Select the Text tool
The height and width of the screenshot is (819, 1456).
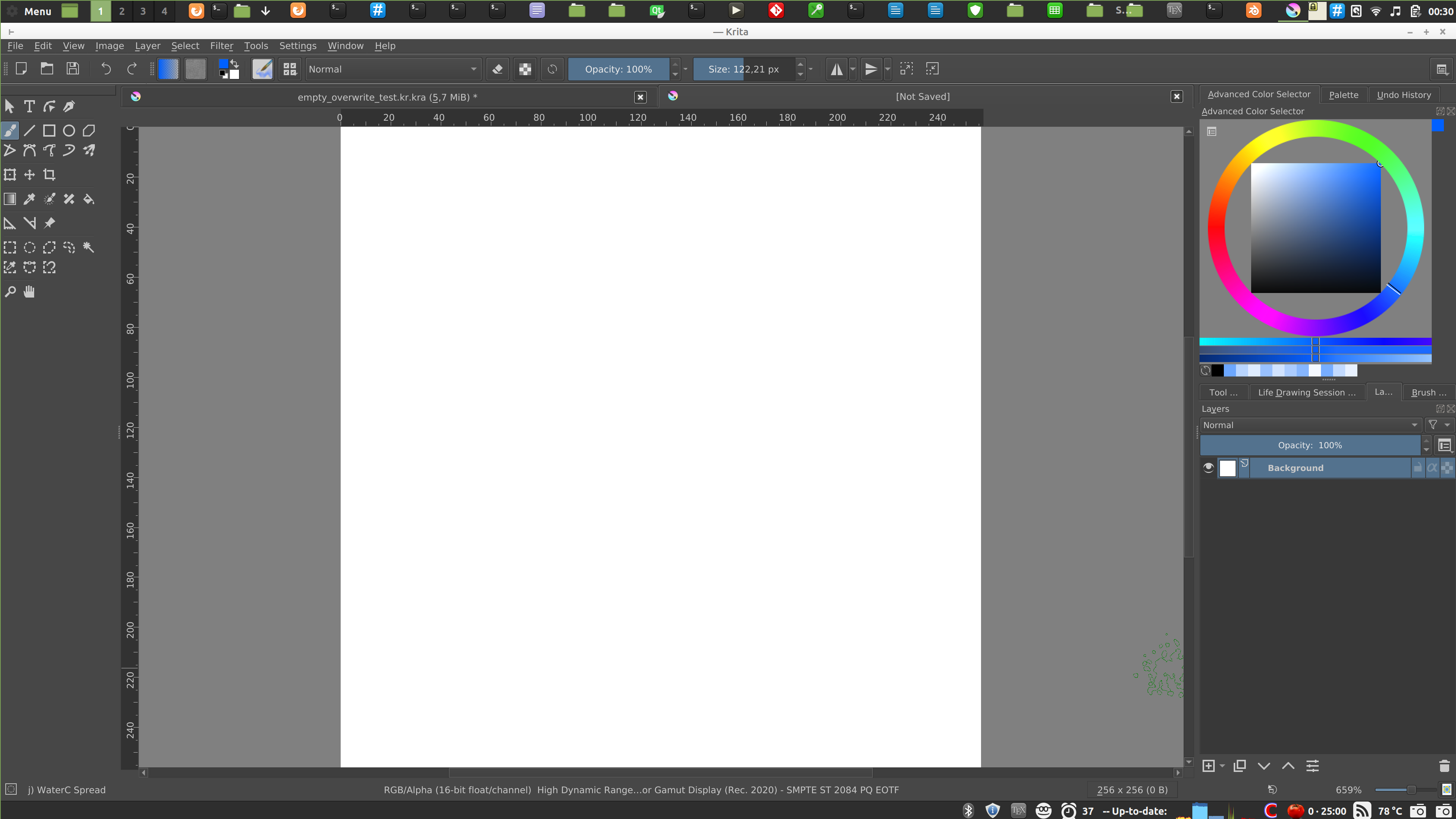point(29,106)
